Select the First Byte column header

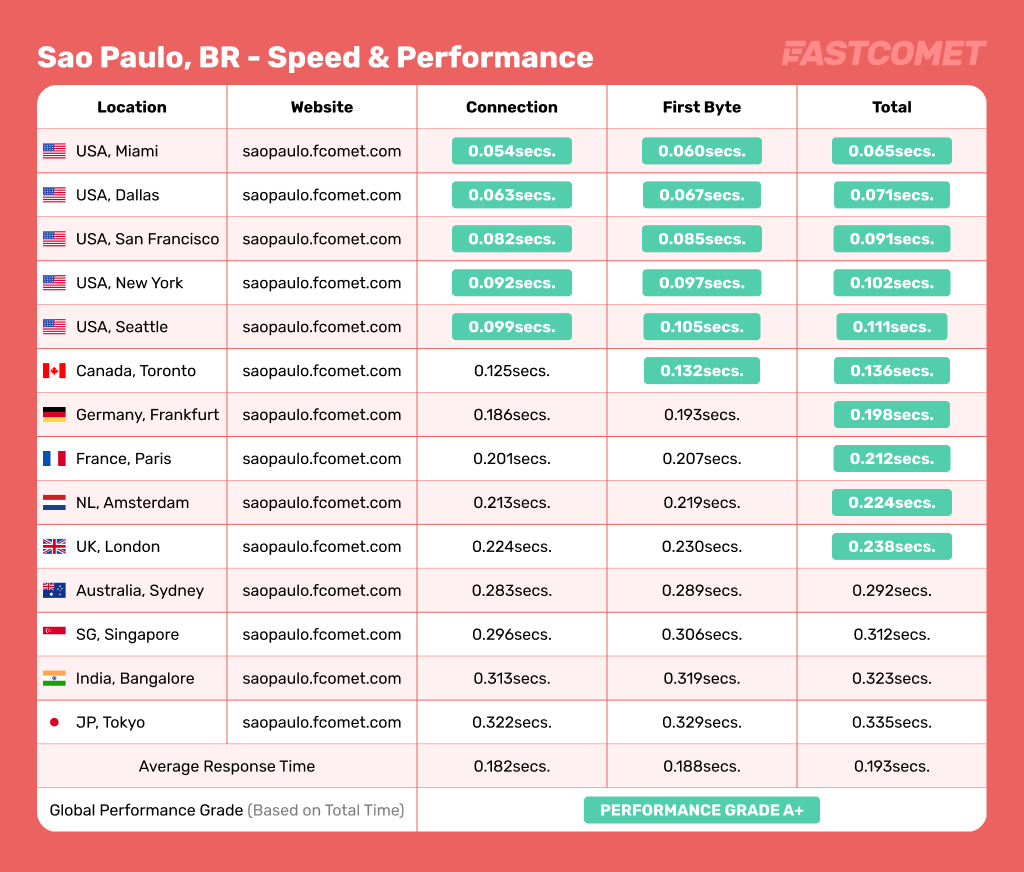tap(702, 107)
